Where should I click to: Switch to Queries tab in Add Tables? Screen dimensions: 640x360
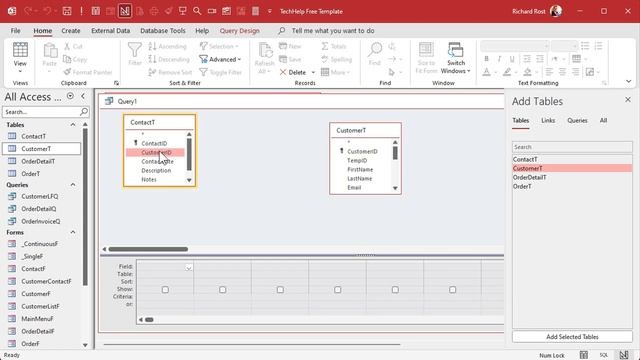tap(577, 120)
